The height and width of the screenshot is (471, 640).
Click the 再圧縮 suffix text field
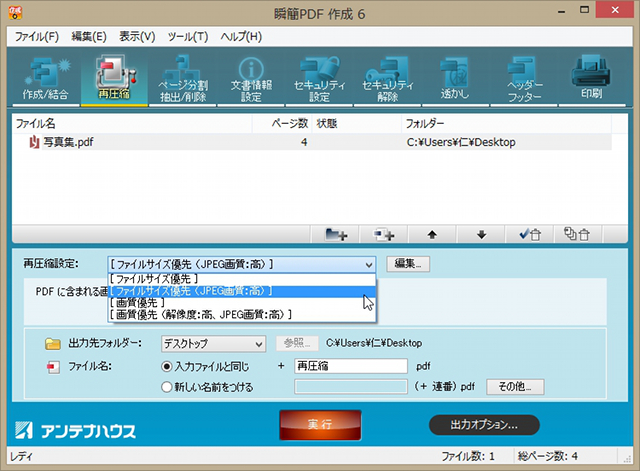click(x=351, y=366)
